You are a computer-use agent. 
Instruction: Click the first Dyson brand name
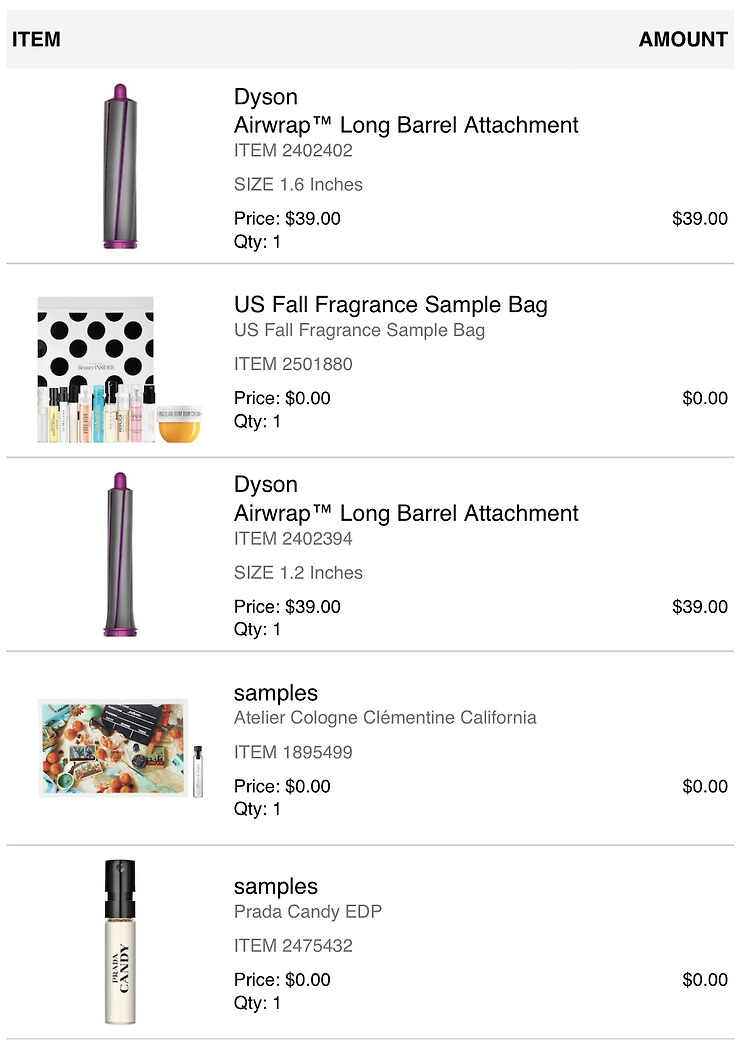click(265, 96)
